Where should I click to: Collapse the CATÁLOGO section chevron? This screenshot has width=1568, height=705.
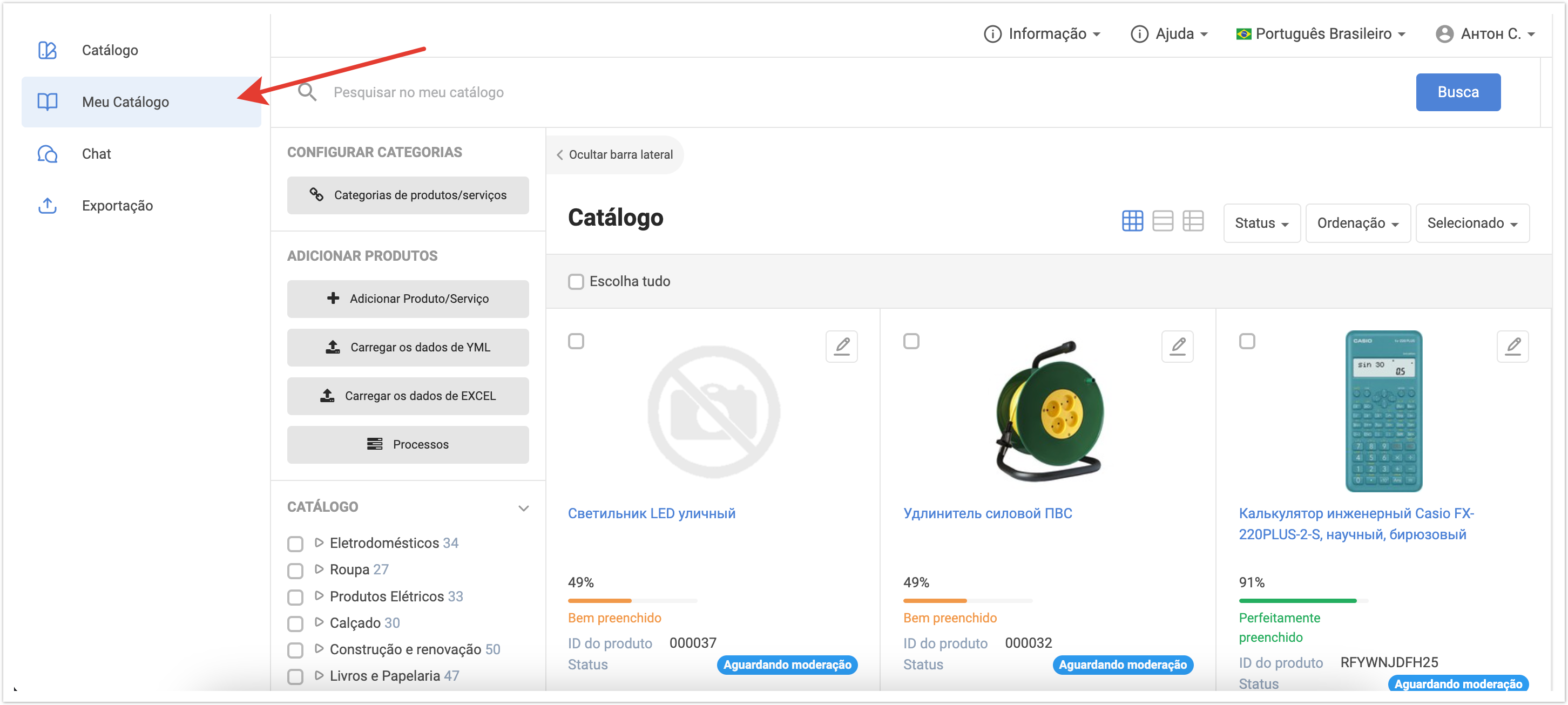(523, 508)
